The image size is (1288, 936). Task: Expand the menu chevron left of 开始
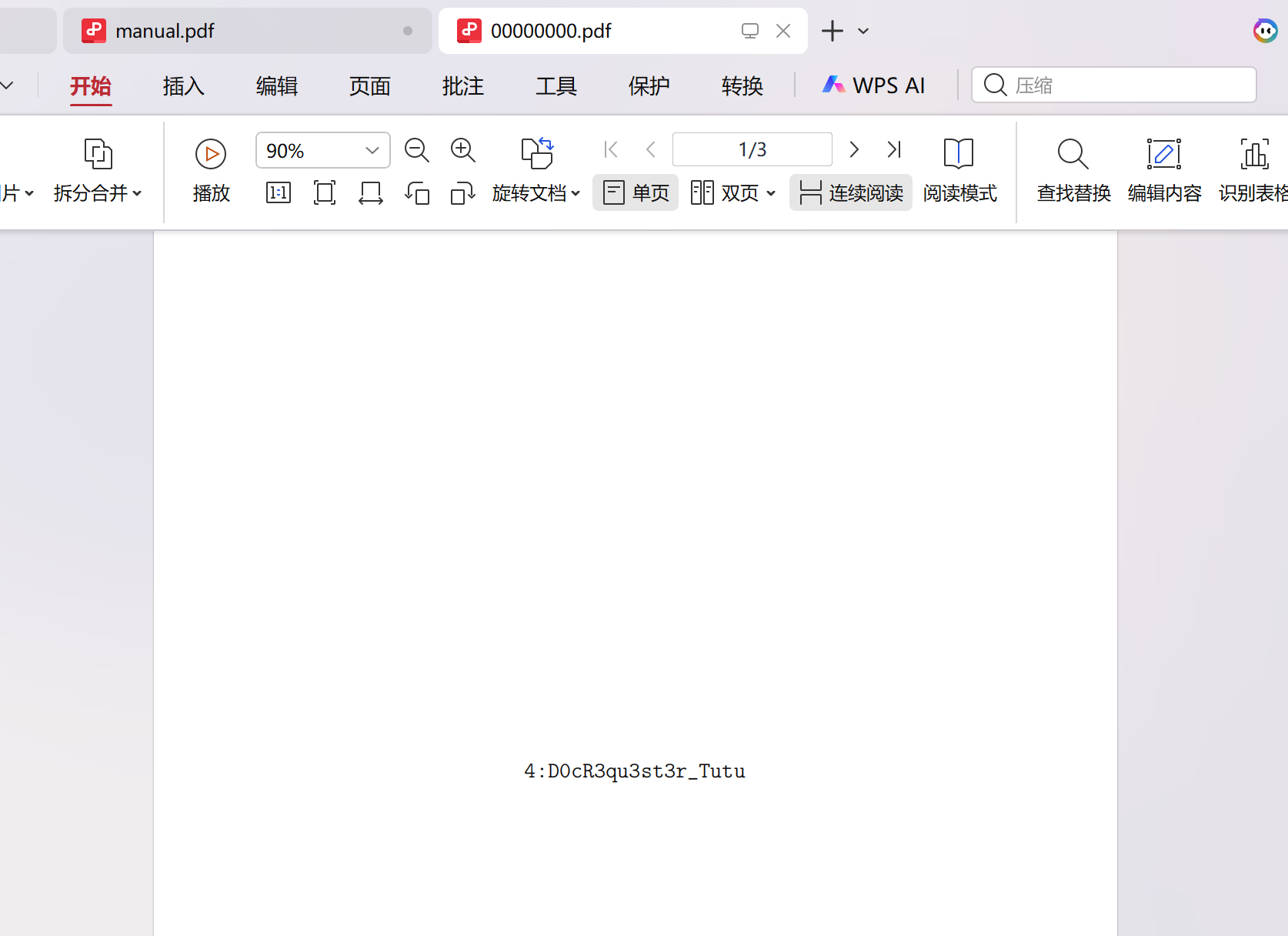[7, 85]
